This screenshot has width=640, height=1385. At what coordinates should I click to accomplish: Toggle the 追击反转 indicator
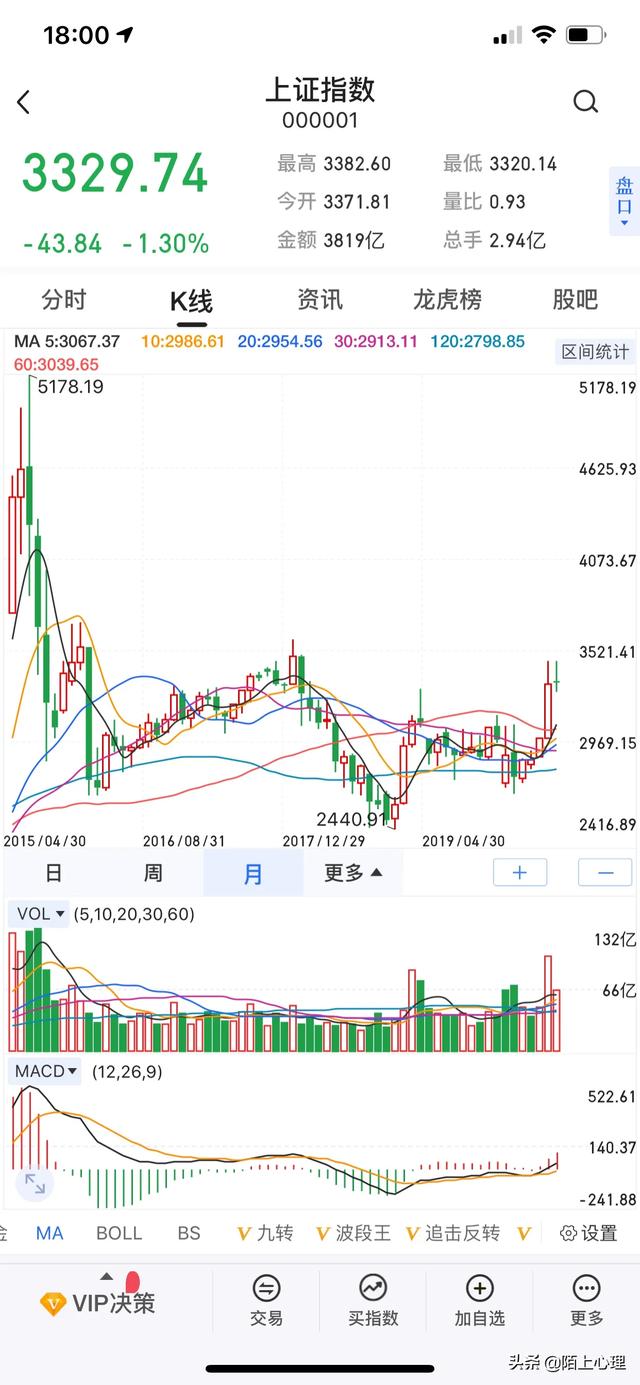tap(453, 1233)
